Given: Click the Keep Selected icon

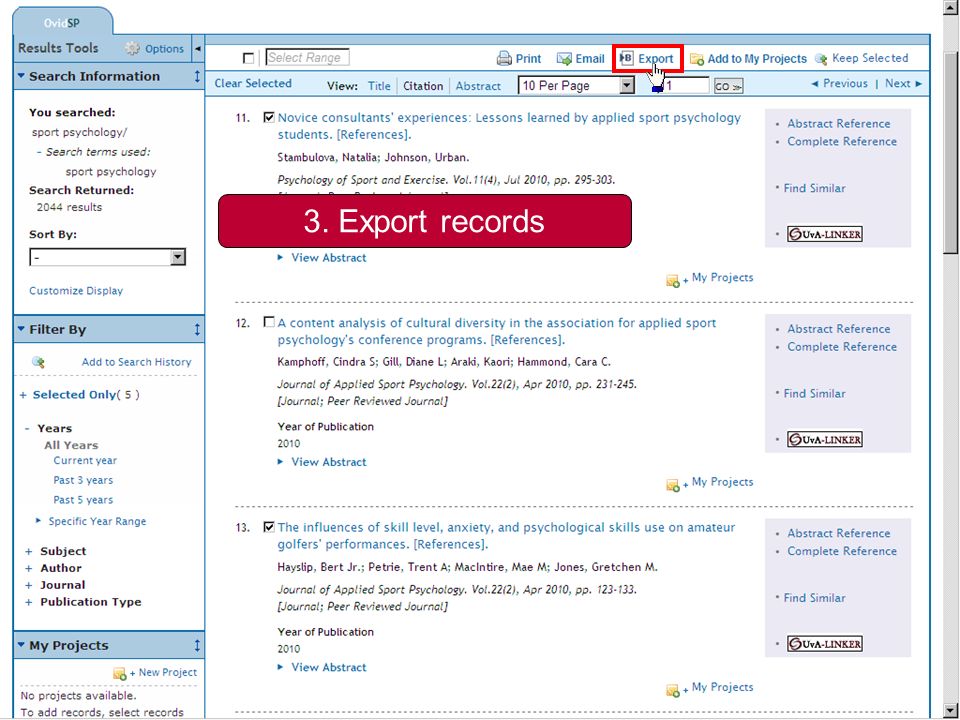Looking at the screenshot, I should pyautogui.click(x=821, y=59).
